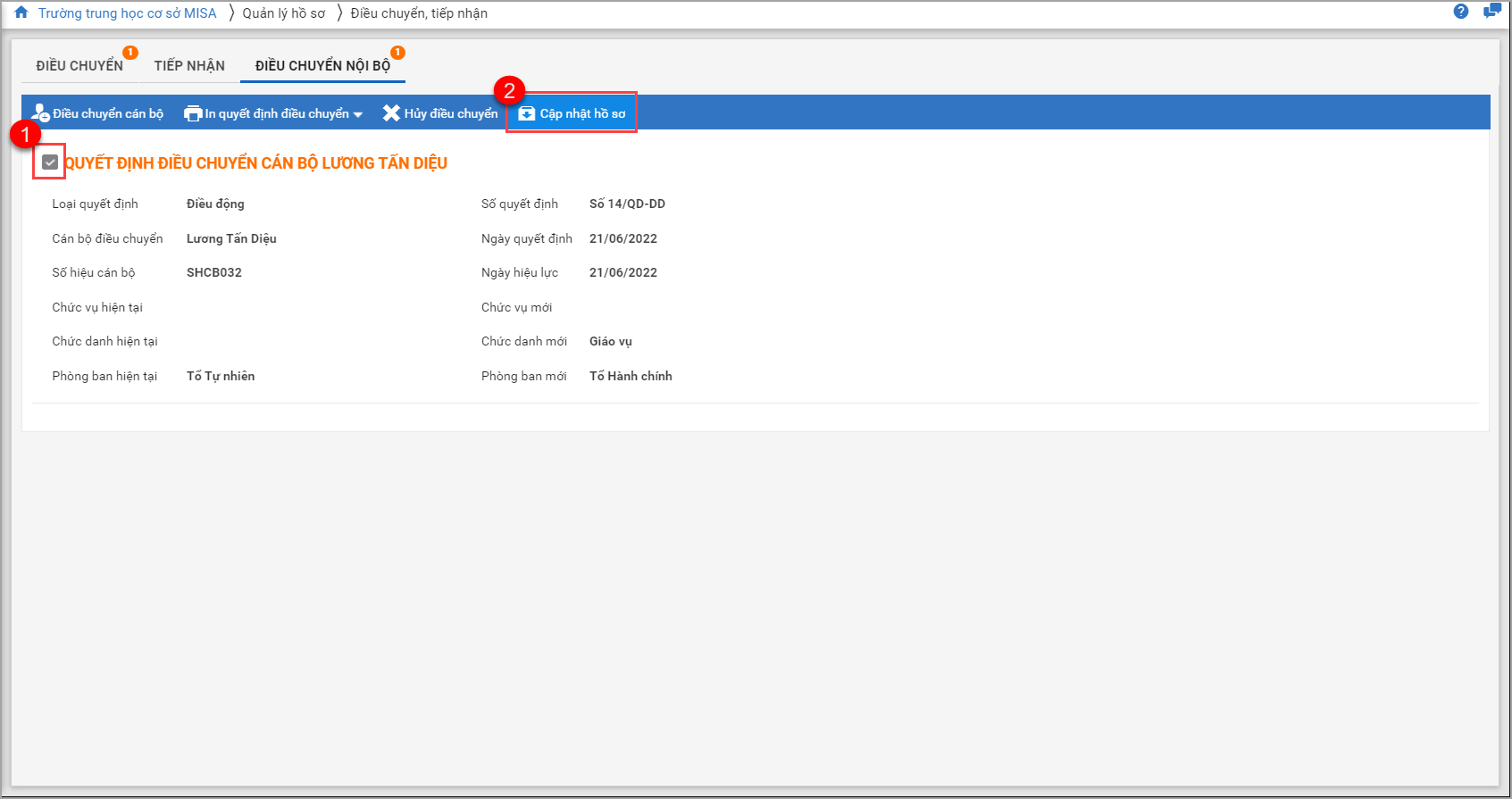Screen dimensions: 1512x799
Task: Switch to the ĐIỀU CHUYỂN tab
Action: click(x=79, y=66)
